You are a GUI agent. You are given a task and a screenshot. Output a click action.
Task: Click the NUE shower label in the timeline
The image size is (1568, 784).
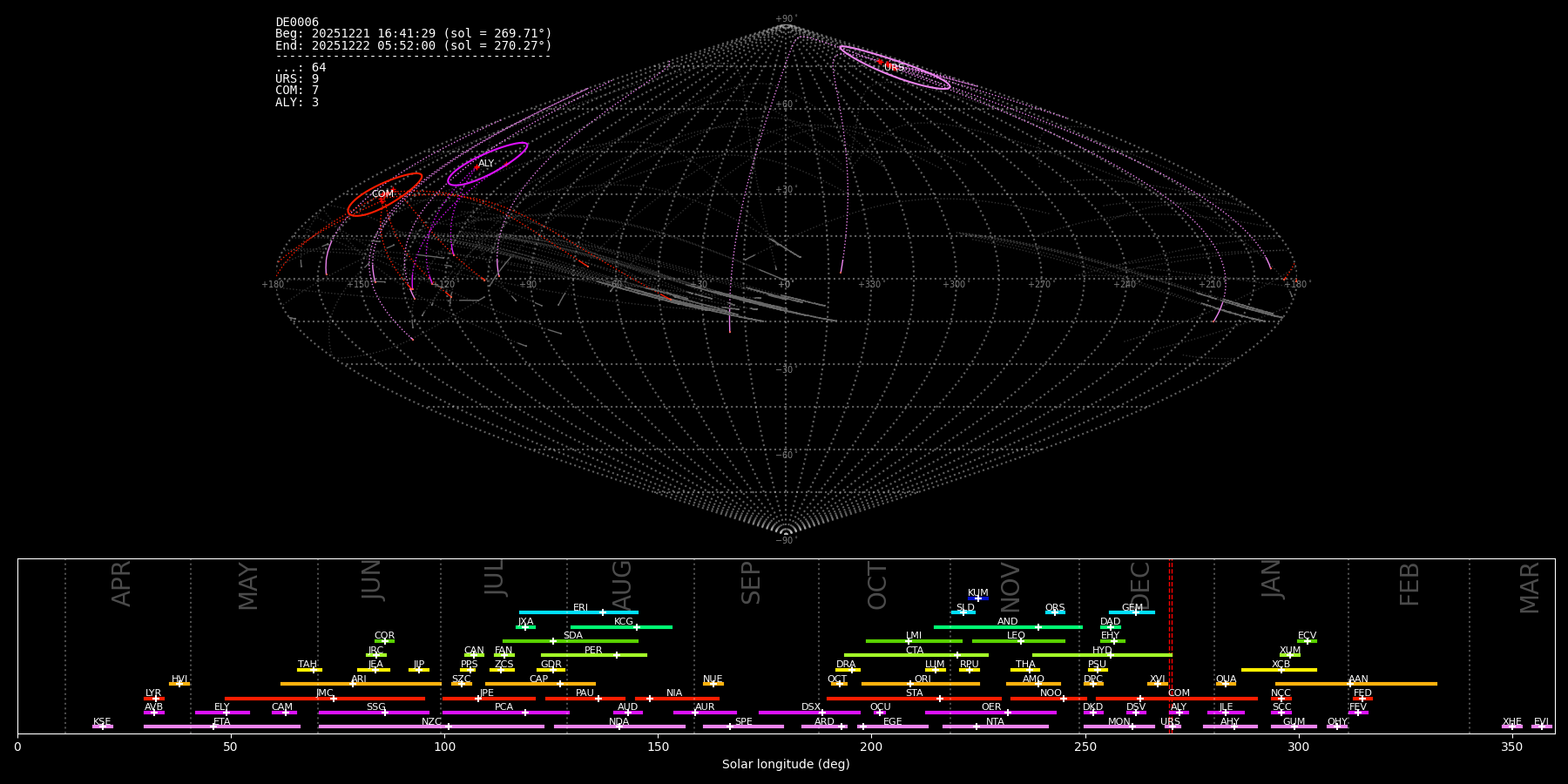tap(713, 679)
